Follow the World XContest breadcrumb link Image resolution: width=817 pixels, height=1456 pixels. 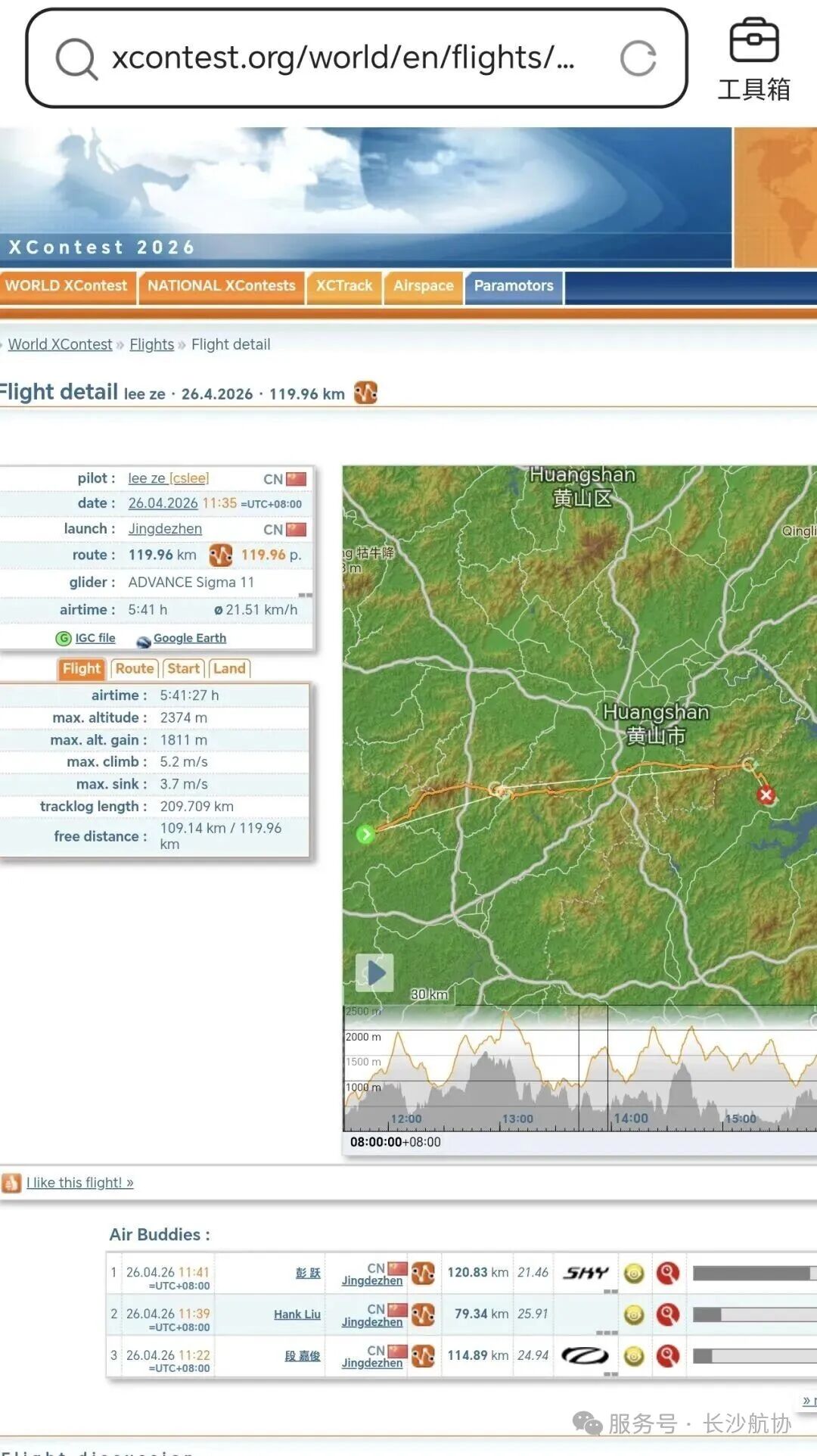tap(60, 344)
